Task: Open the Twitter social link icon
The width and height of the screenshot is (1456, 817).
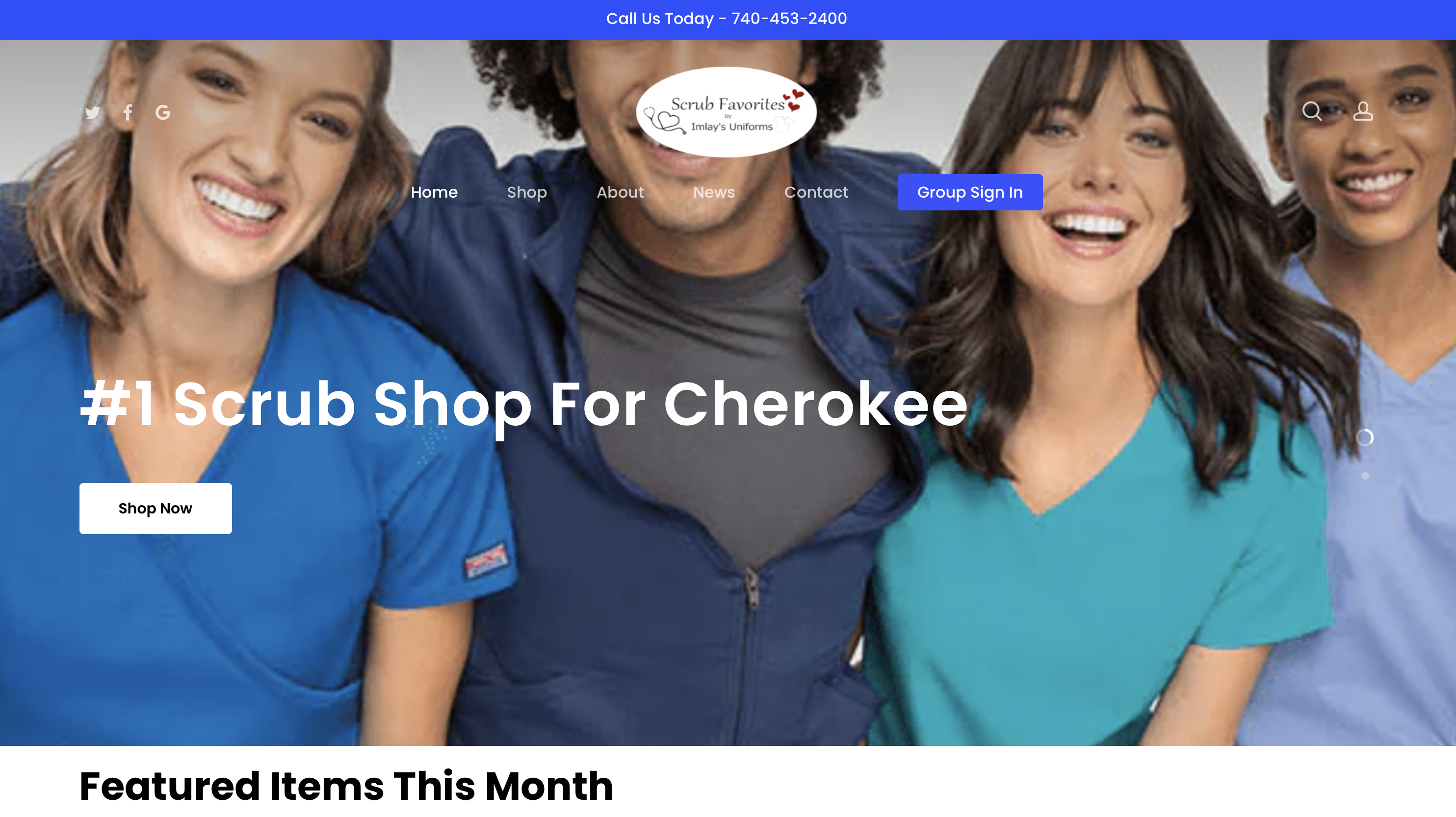Action: [x=92, y=112]
